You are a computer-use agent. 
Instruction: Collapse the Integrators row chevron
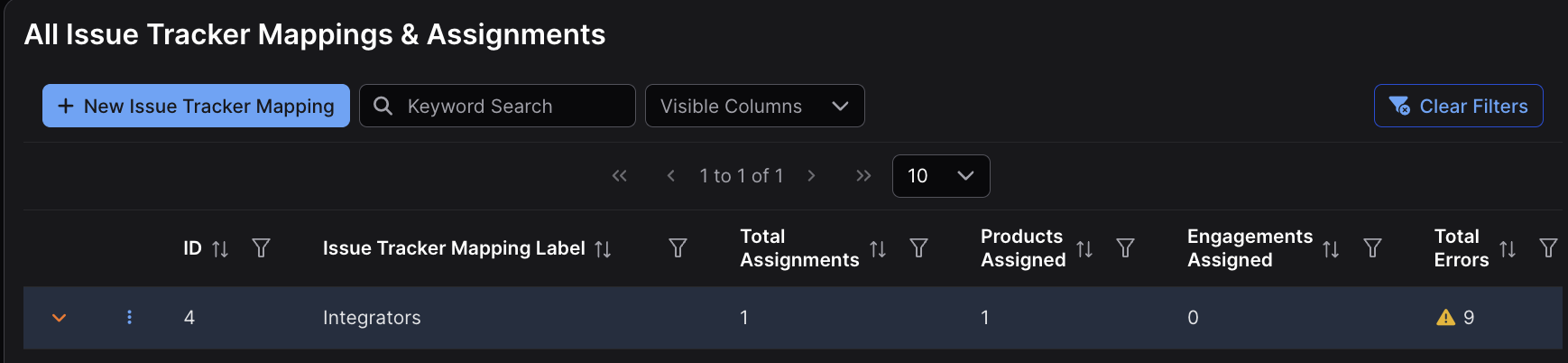(60, 317)
